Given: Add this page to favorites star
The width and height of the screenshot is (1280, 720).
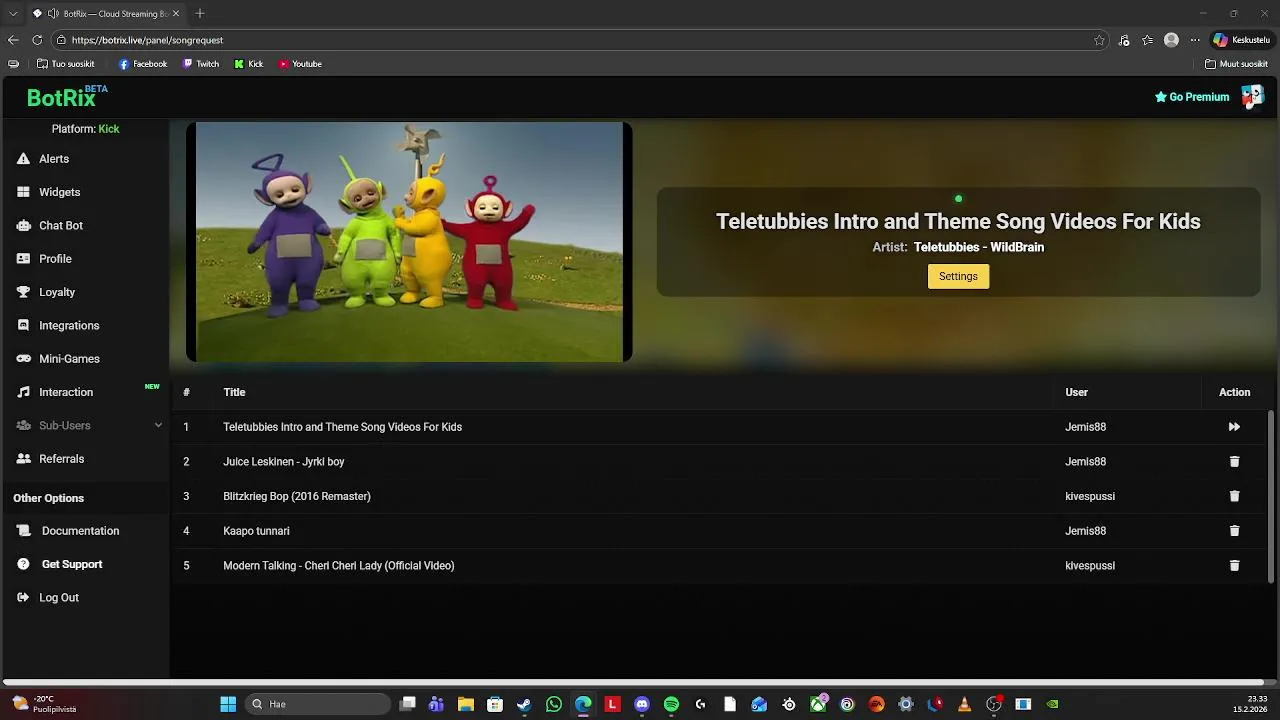Looking at the screenshot, I should pyautogui.click(x=1099, y=40).
